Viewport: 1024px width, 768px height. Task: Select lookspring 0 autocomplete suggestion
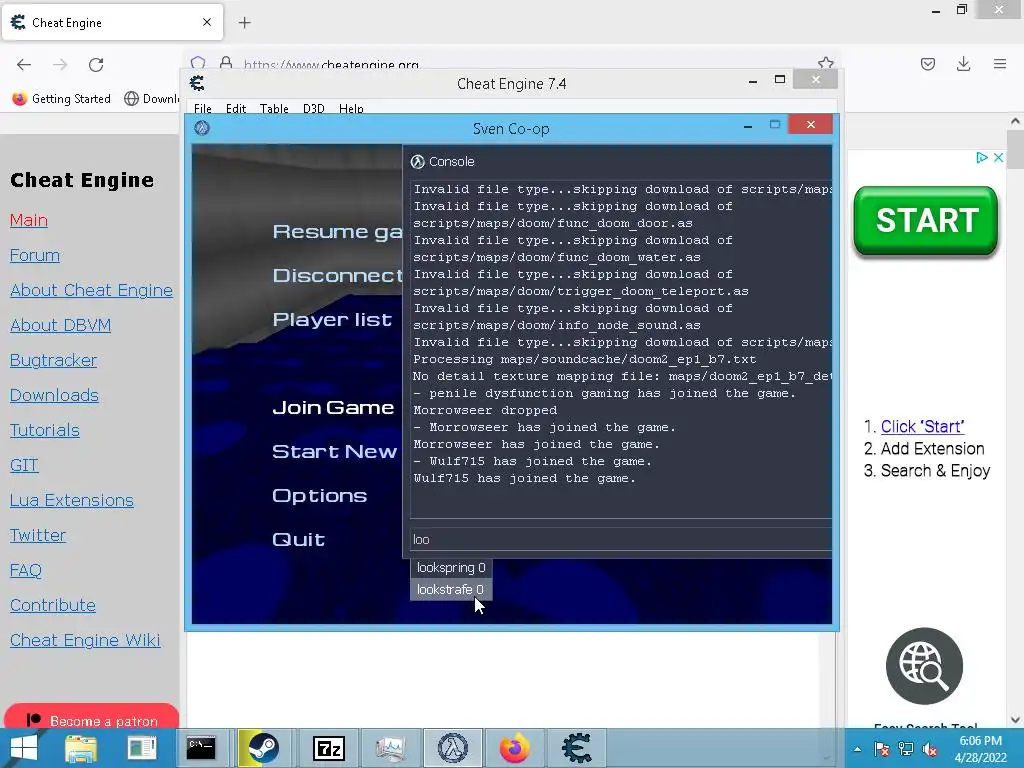coord(451,568)
